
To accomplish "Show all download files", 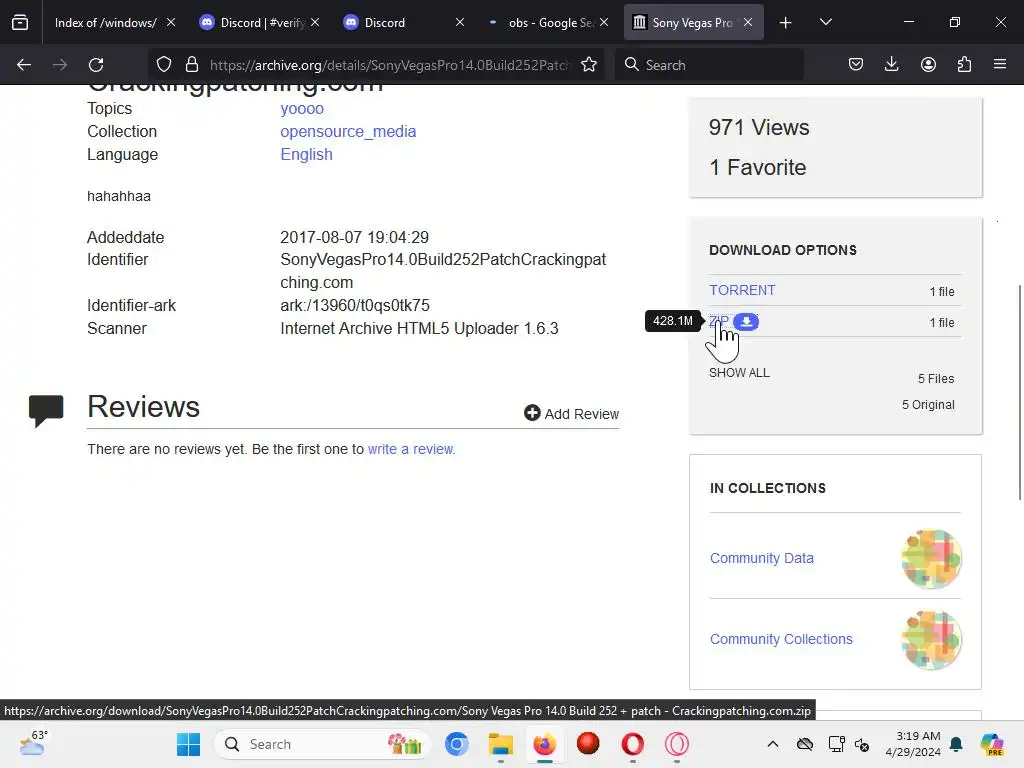I will pyautogui.click(x=739, y=373).
